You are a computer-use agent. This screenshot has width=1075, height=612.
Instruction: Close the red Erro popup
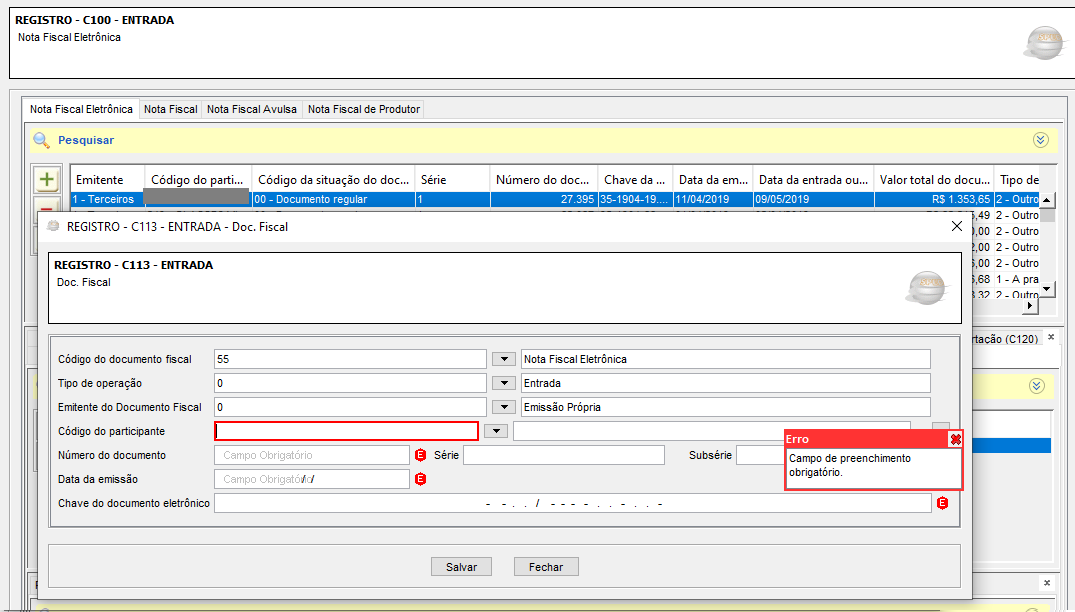point(955,439)
